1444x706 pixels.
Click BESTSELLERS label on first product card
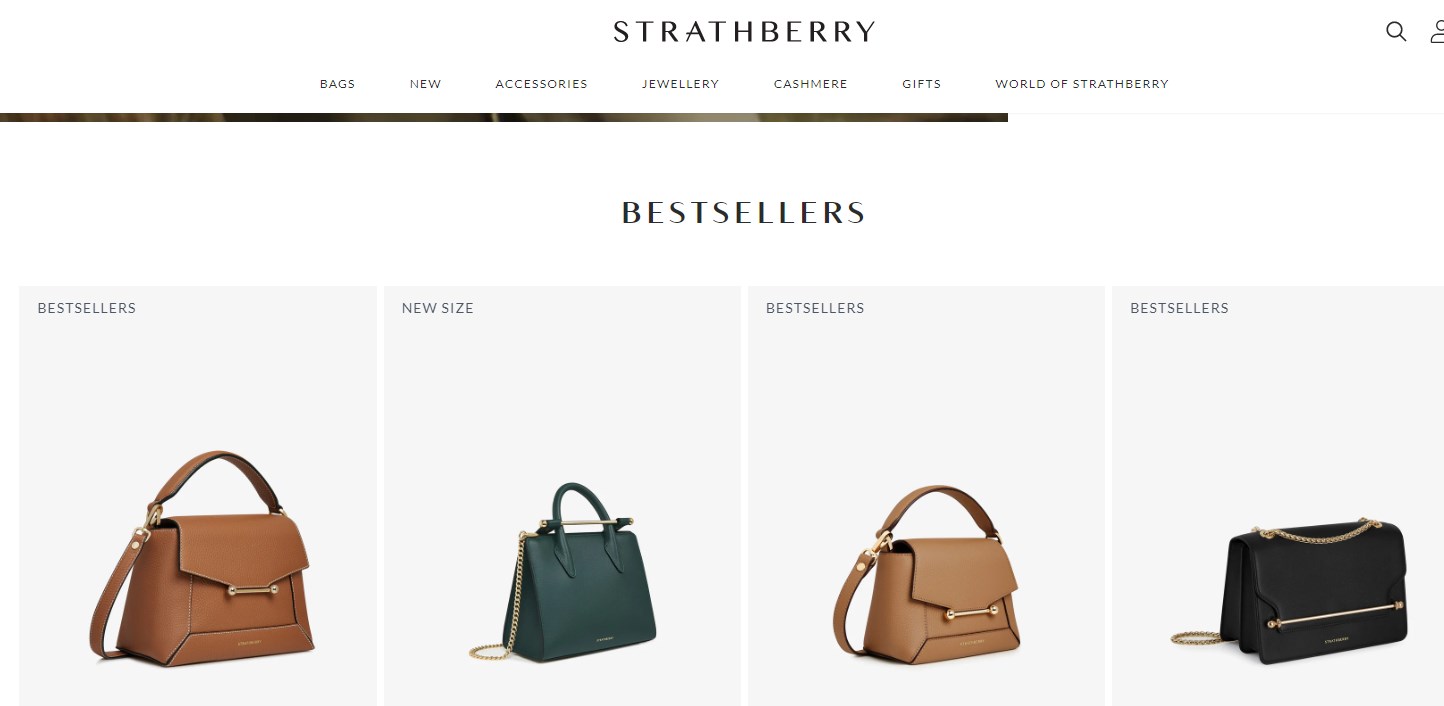point(87,308)
